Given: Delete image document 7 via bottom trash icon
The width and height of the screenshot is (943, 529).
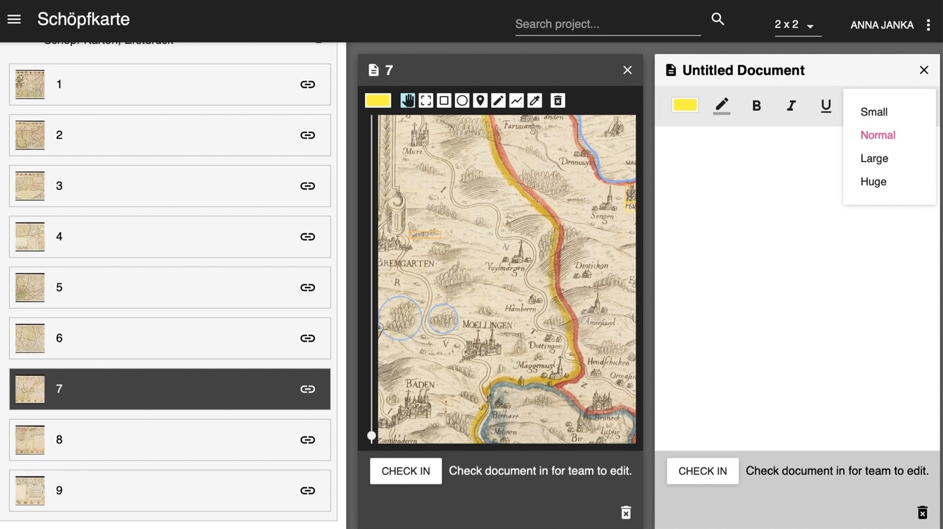Looking at the screenshot, I should (626, 512).
